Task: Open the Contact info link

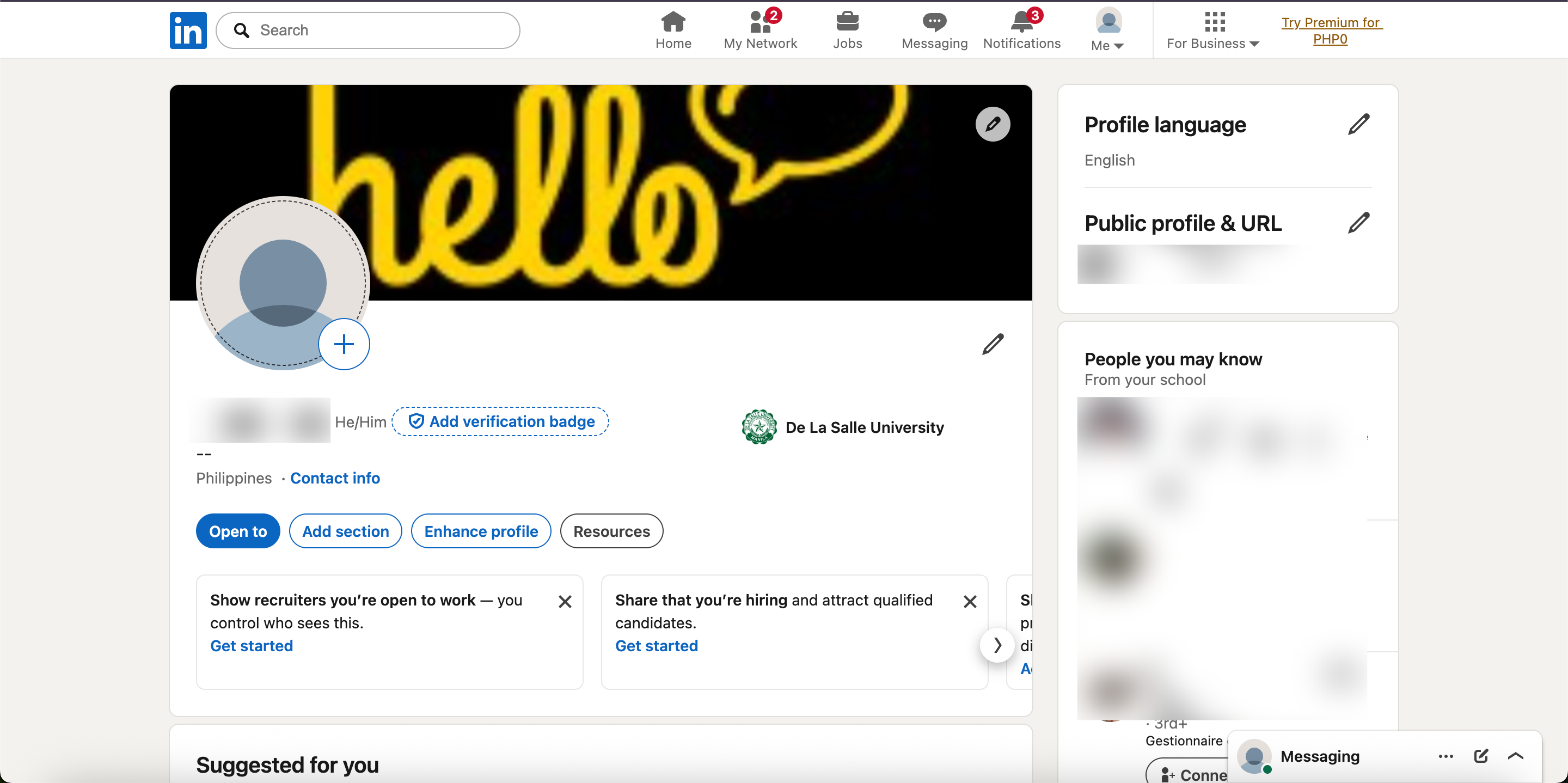Action: click(335, 478)
